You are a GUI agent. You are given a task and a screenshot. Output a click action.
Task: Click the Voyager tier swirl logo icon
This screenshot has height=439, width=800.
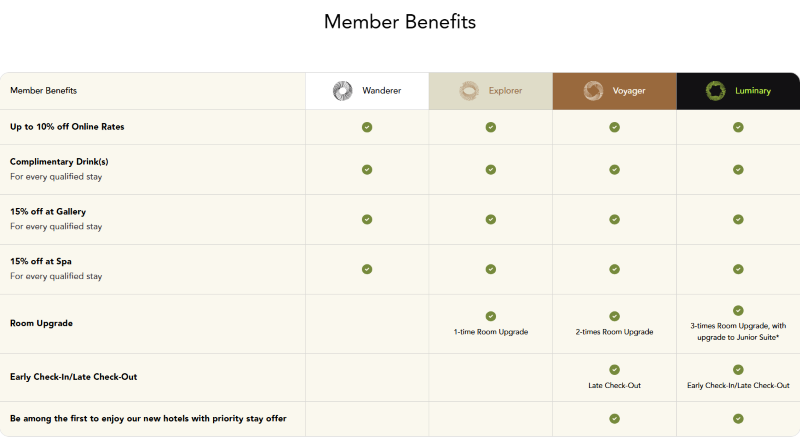[593, 91]
